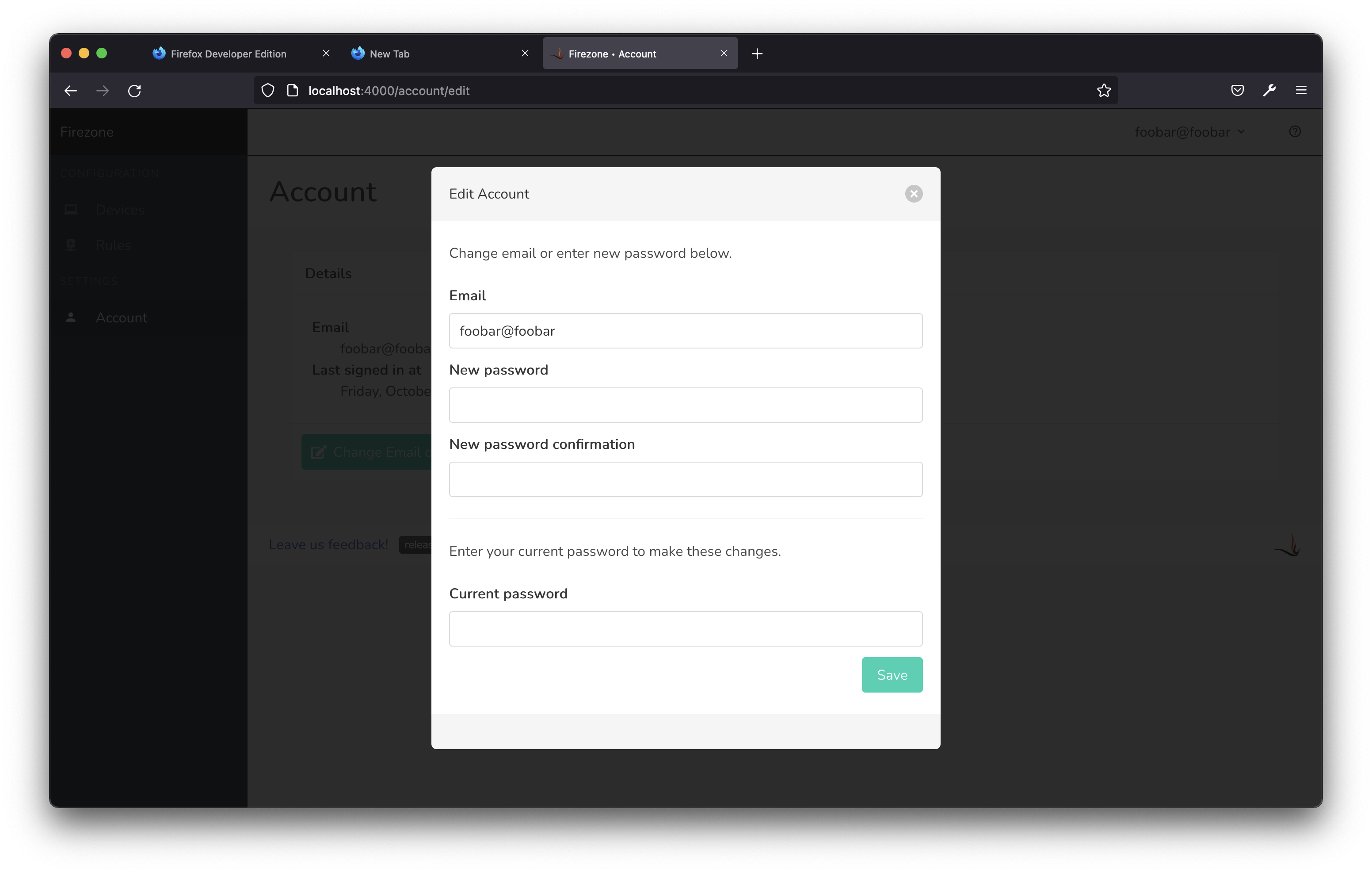Screen dimensions: 1372x873
Task: Open the help question-mark icon
Action: coord(1295,131)
